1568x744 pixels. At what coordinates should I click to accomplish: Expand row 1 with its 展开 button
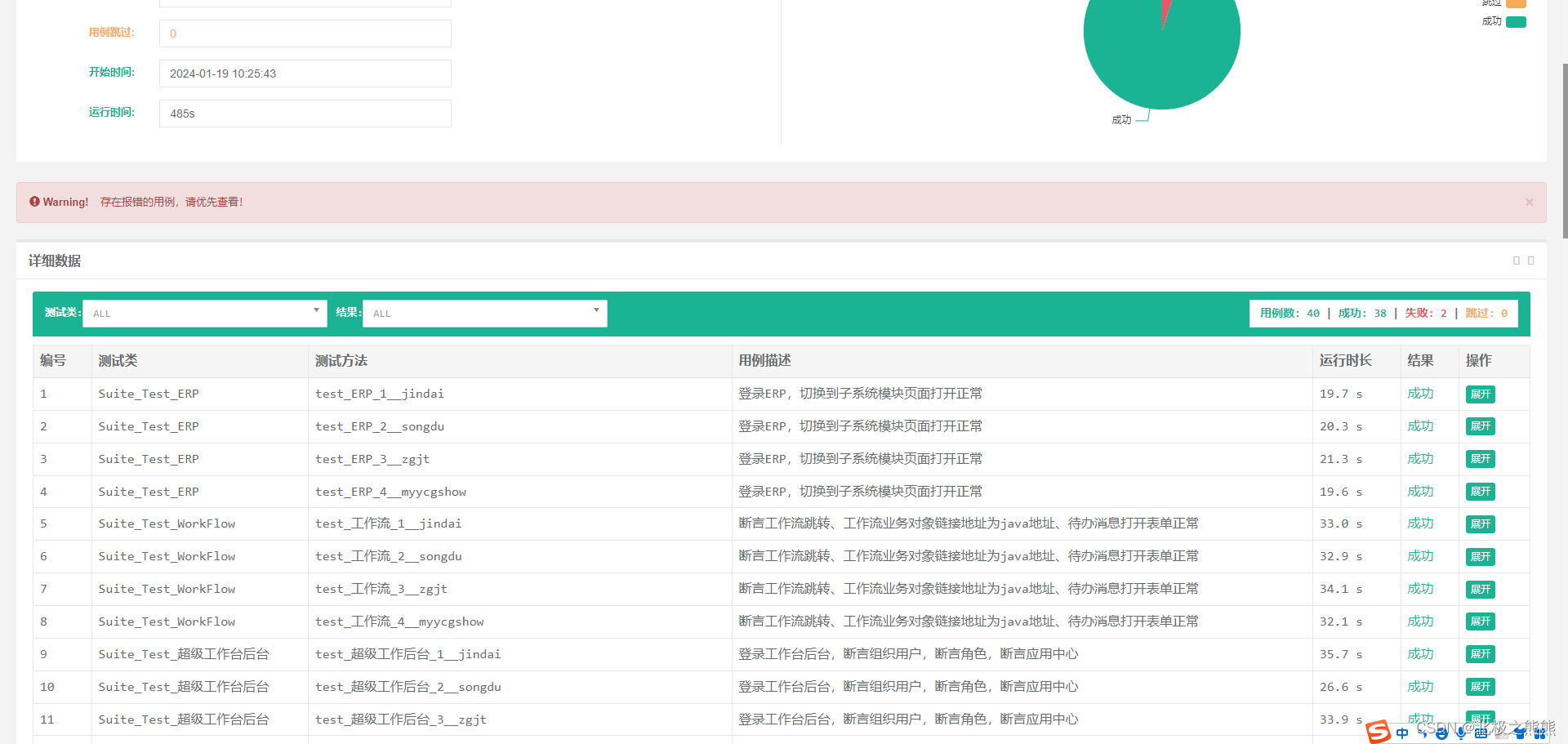pos(1480,394)
